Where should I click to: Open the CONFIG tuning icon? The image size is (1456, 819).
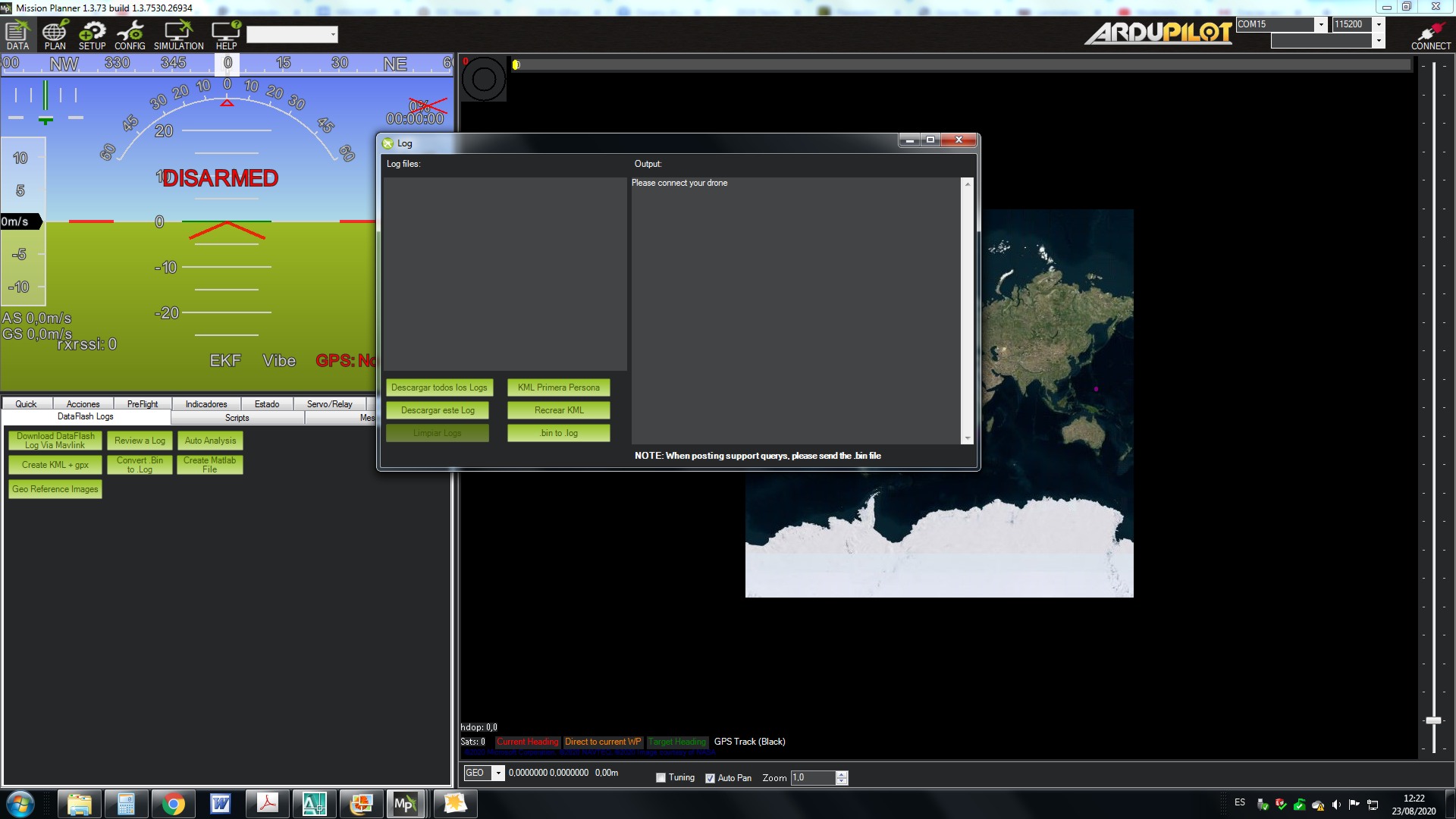(x=130, y=35)
